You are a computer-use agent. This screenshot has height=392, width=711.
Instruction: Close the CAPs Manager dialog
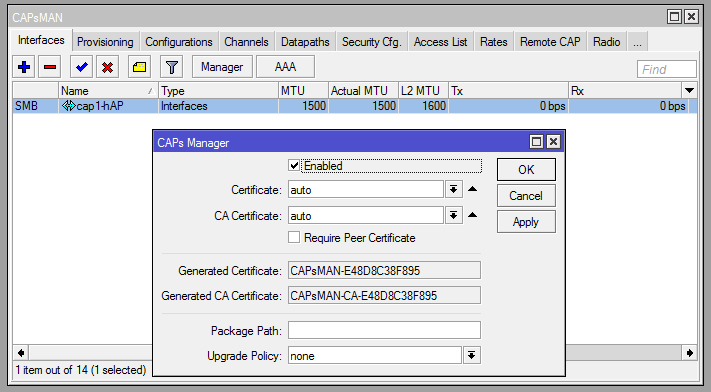pos(553,142)
